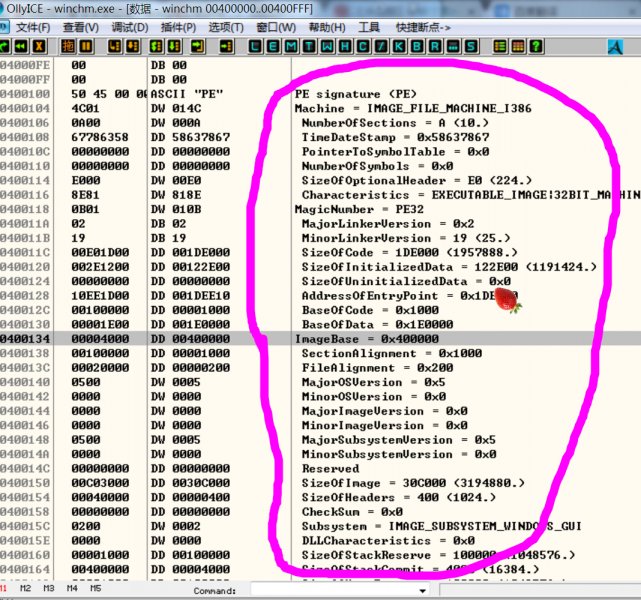
Task: Open the Call stack via the K icon
Action: click(399, 46)
